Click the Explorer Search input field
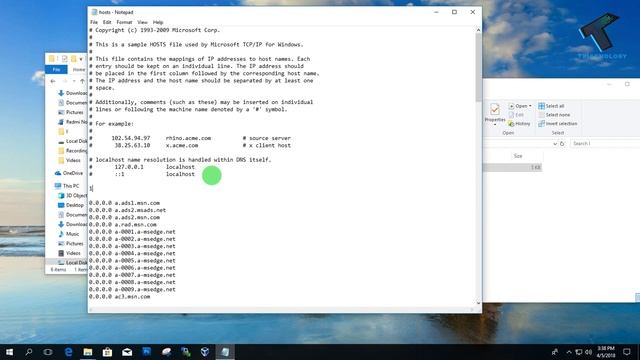This screenshot has width=640, height=360. point(605,144)
